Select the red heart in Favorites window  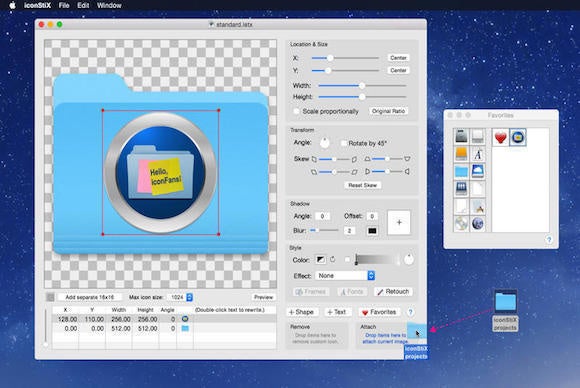500,138
